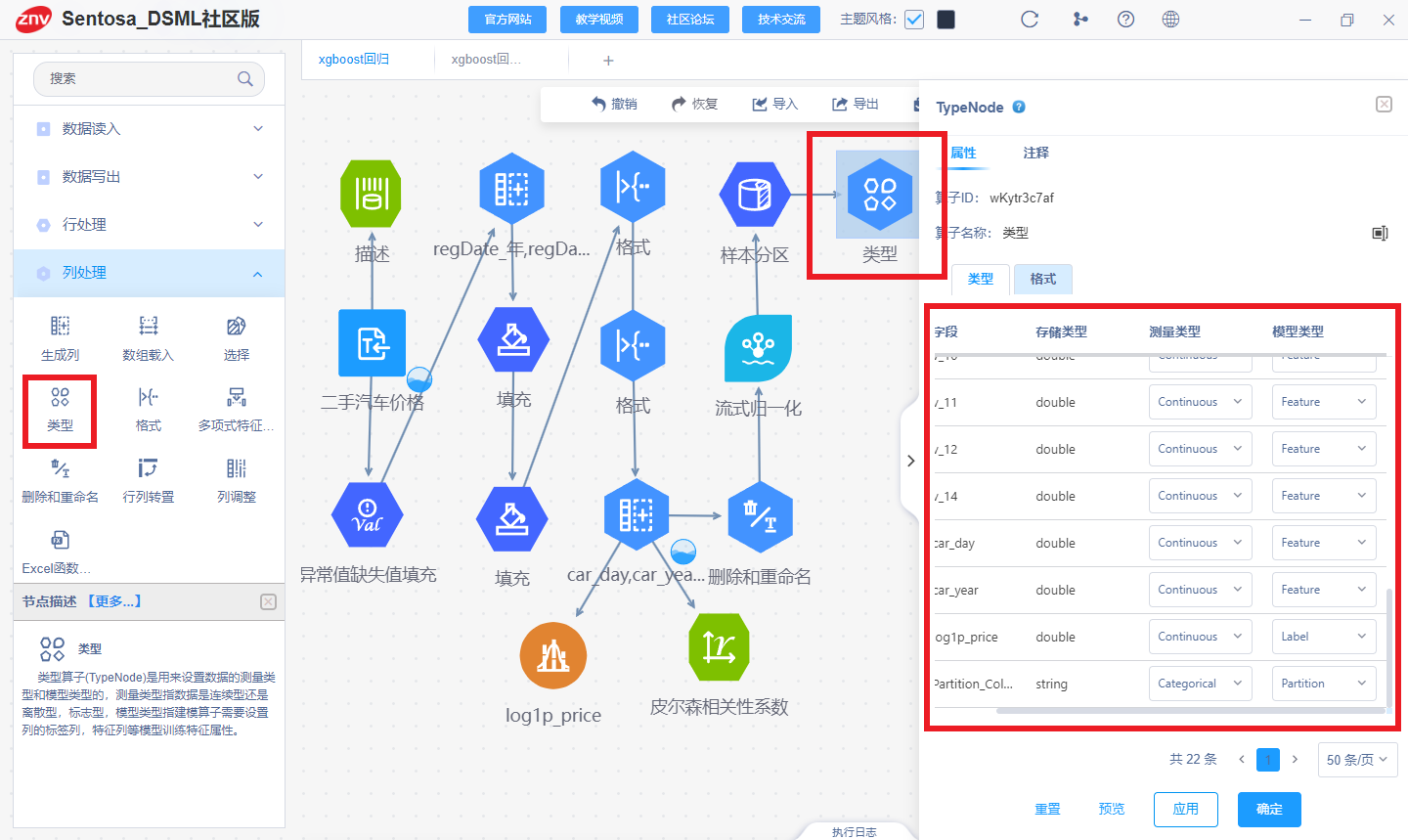
Task: Click the upper 格式 node
Action: 633,186
